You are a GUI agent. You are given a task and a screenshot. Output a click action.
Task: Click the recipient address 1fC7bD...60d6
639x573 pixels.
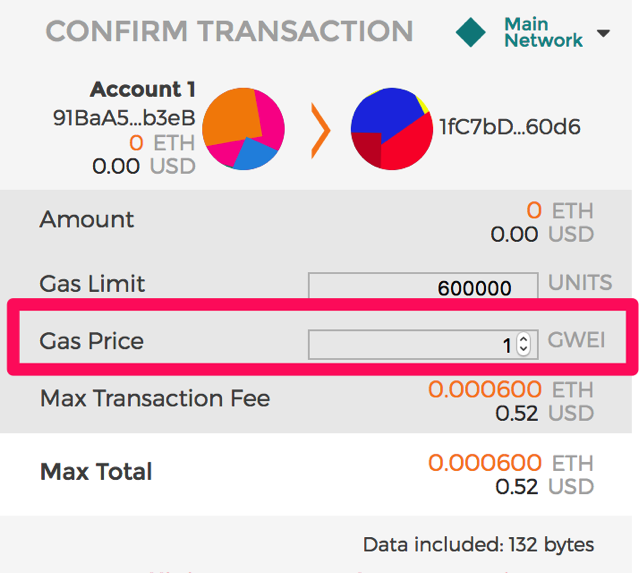click(509, 127)
